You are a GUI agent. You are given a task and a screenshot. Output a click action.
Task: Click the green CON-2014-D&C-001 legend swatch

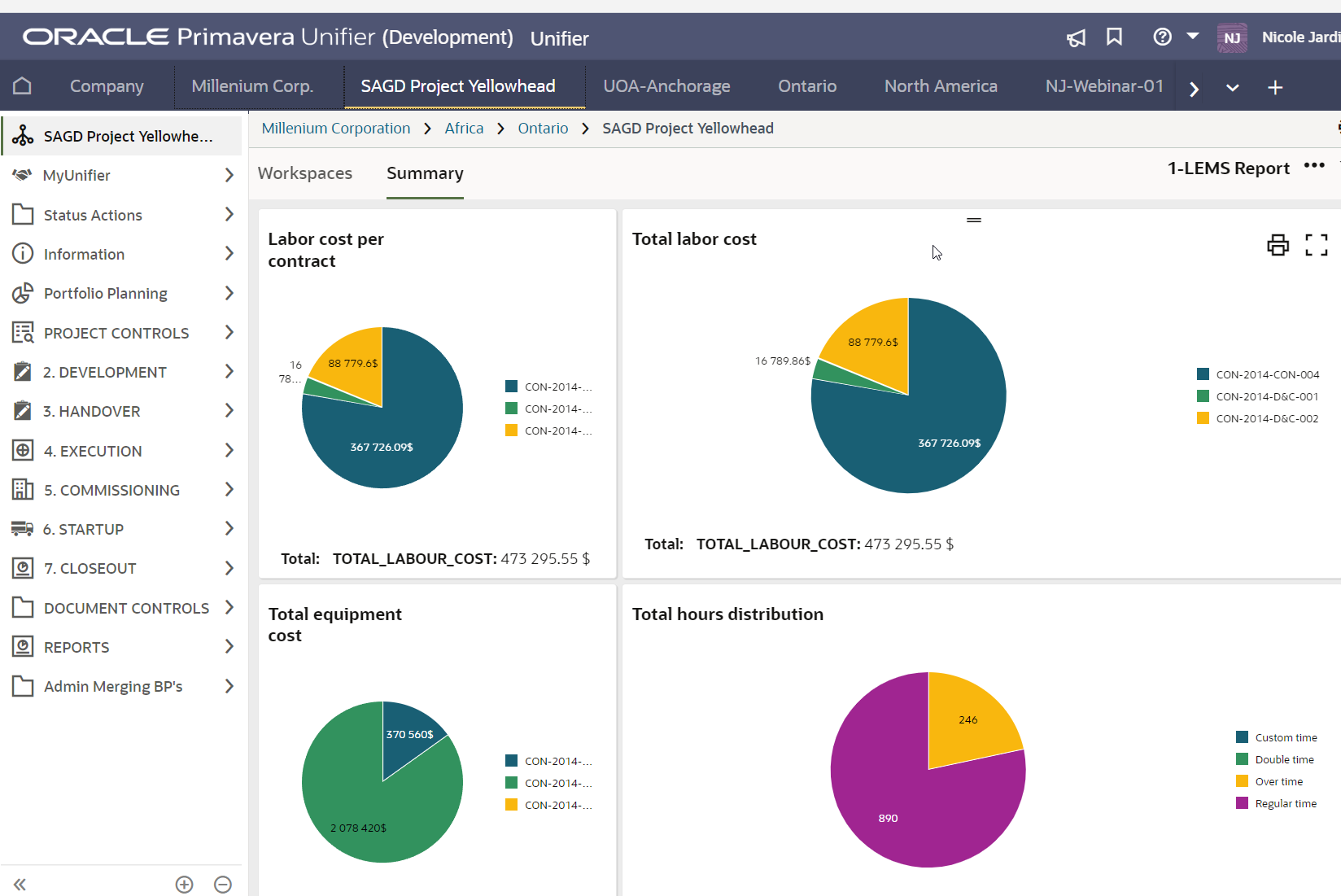(1202, 396)
